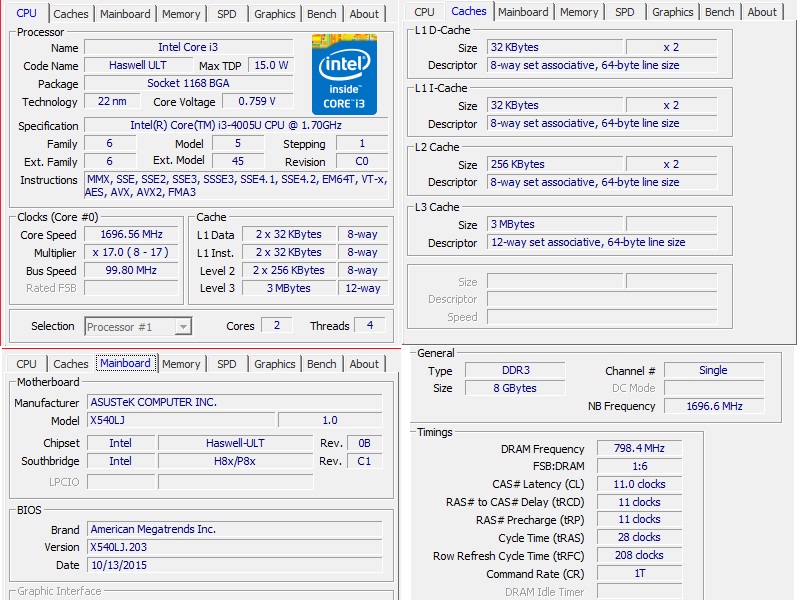
Task: Click the FSB:DRAM ratio value '1:6'
Action: tap(639, 466)
